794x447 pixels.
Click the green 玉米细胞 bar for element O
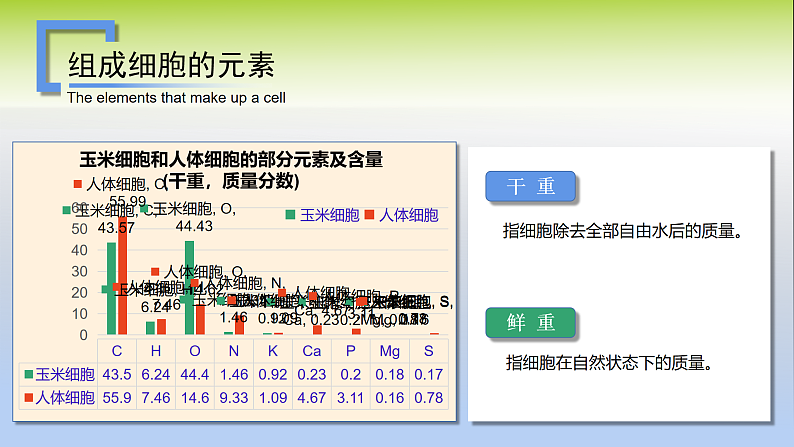tap(189, 288)
